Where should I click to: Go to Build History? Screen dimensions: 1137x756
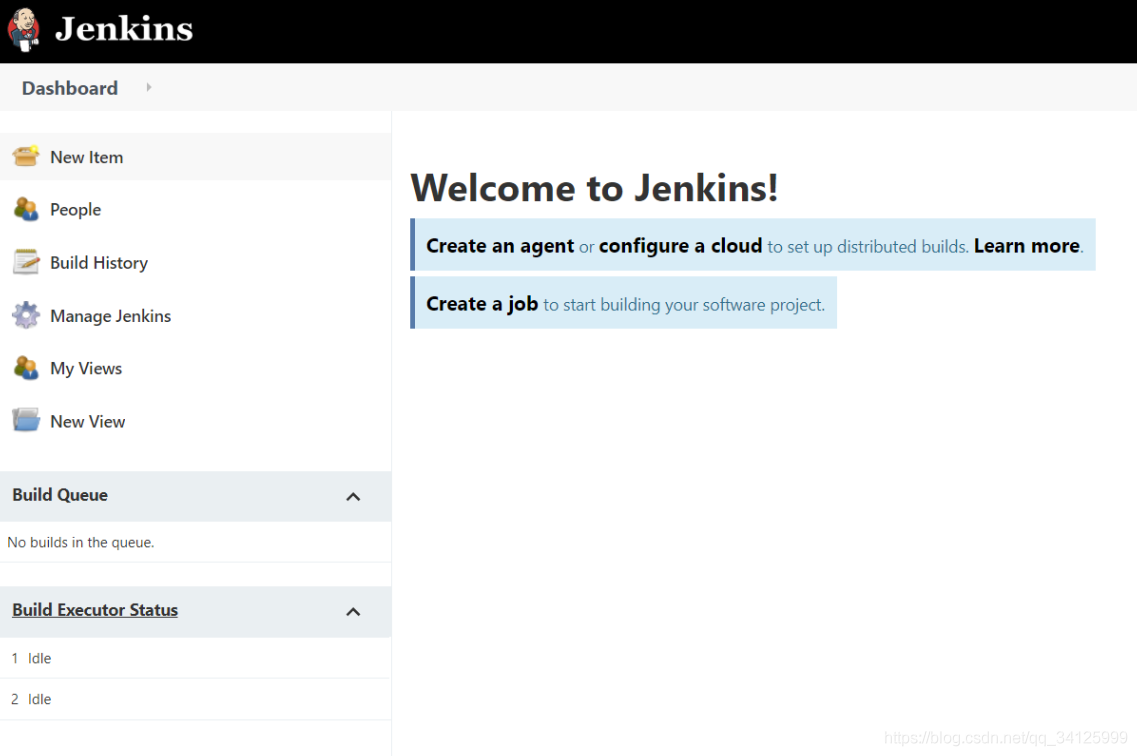[99, 262]
